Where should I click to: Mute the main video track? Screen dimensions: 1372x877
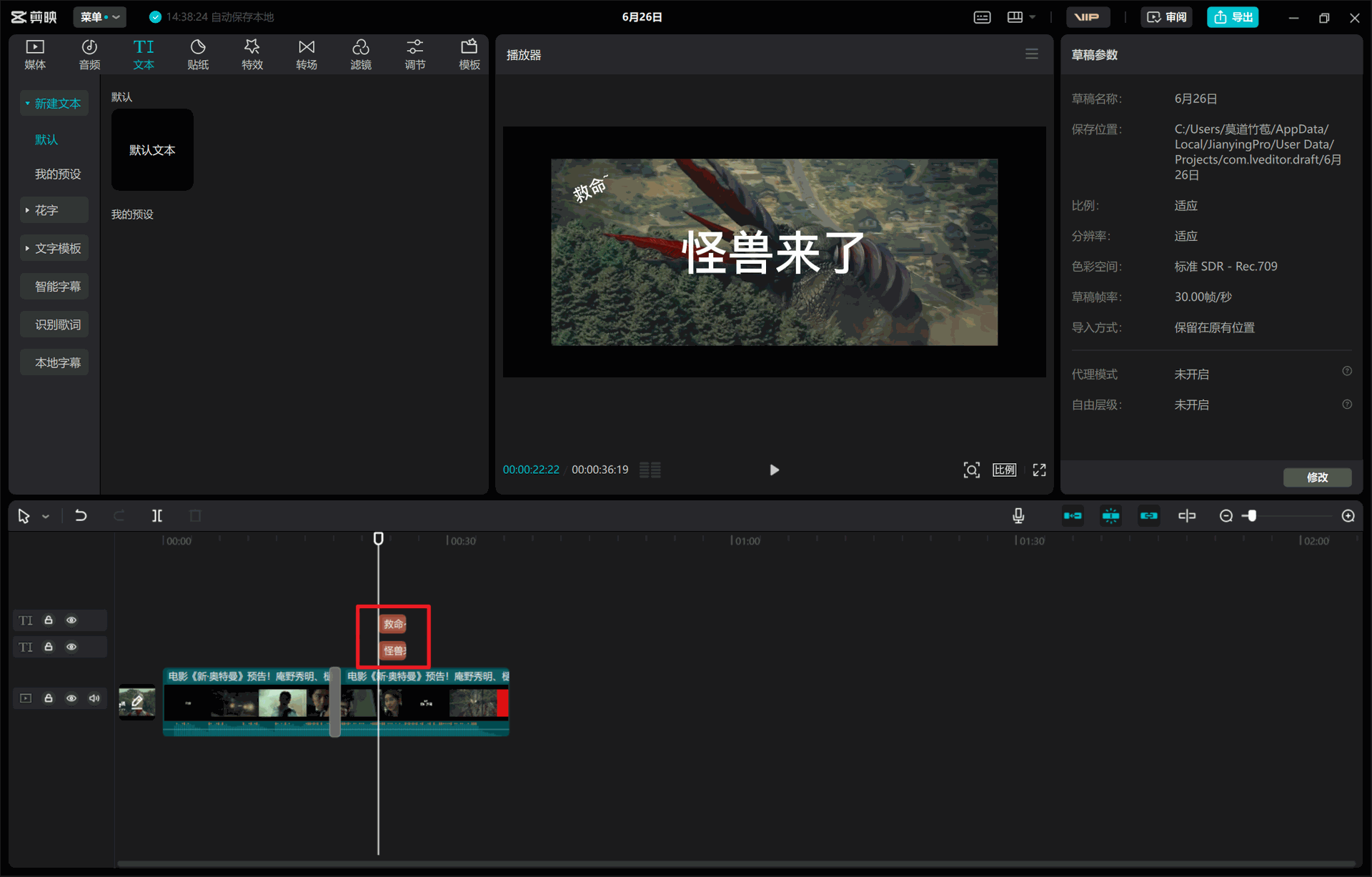point(94,698)
